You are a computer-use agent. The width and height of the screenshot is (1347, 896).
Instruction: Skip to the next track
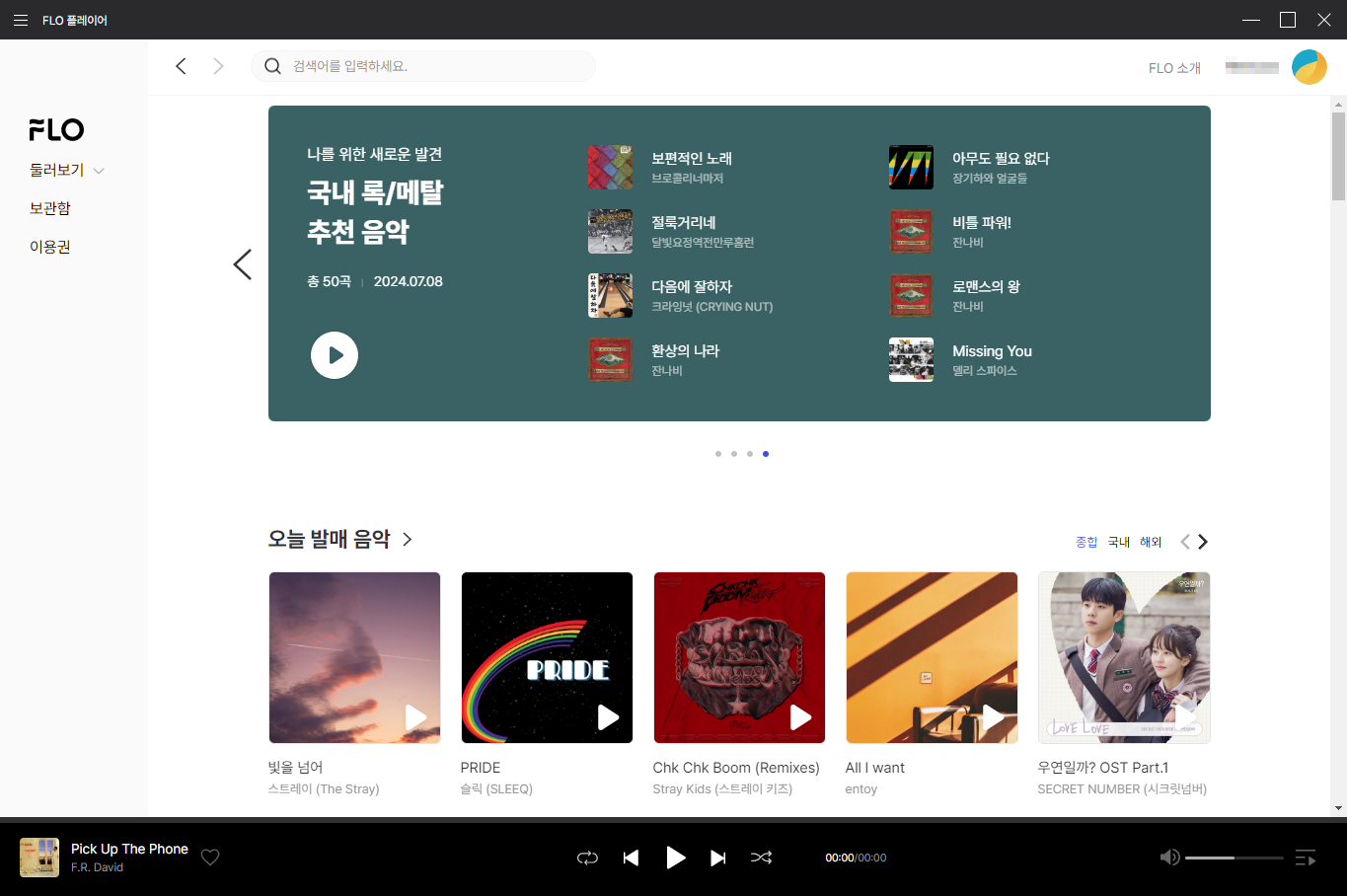718,858
